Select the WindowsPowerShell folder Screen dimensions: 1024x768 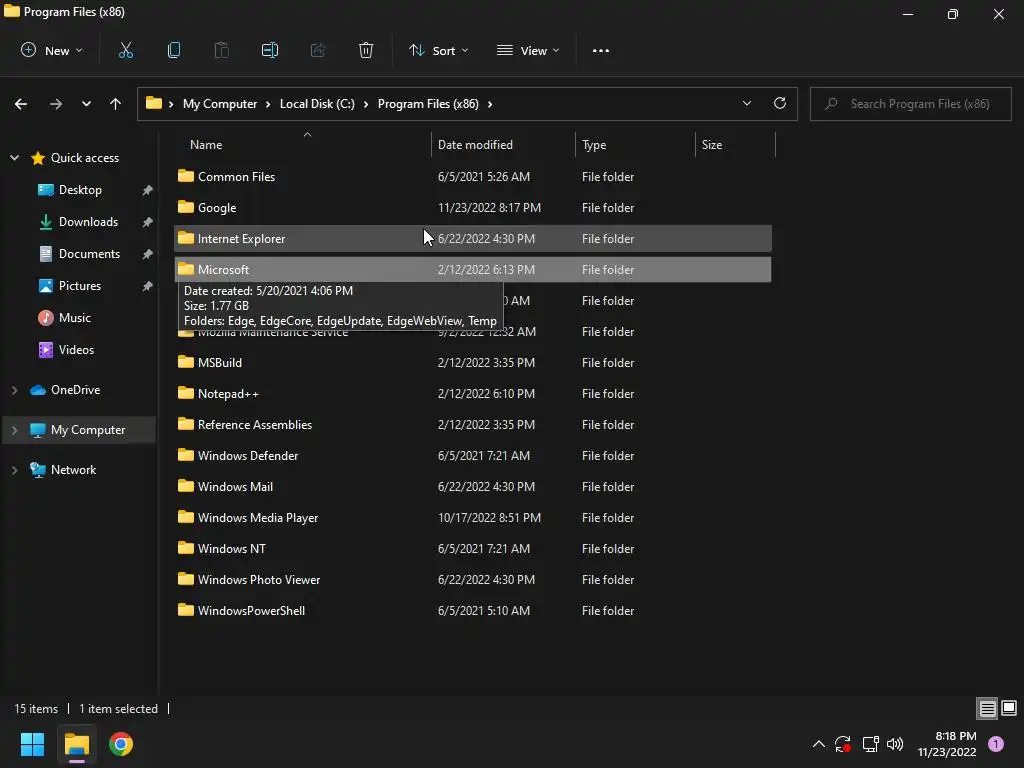472,611
